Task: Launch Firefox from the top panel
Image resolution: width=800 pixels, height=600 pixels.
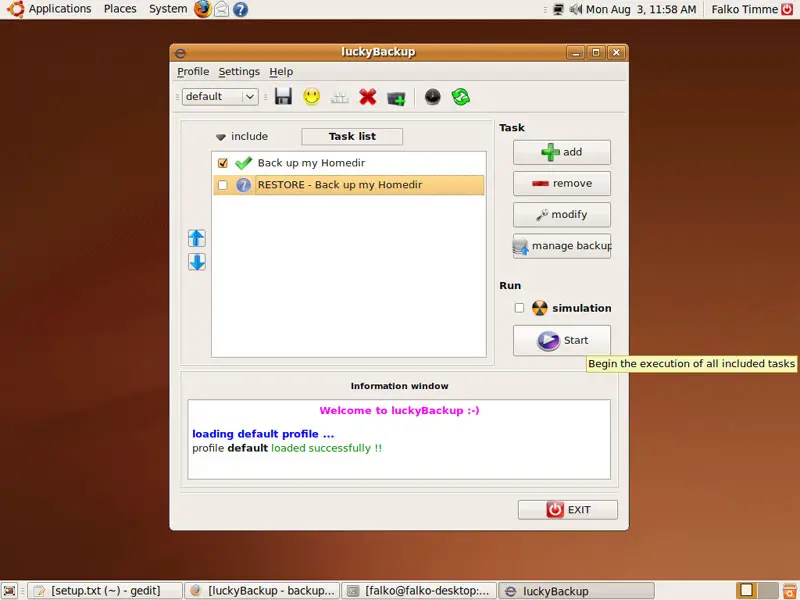Action: (x=203, y=9)
